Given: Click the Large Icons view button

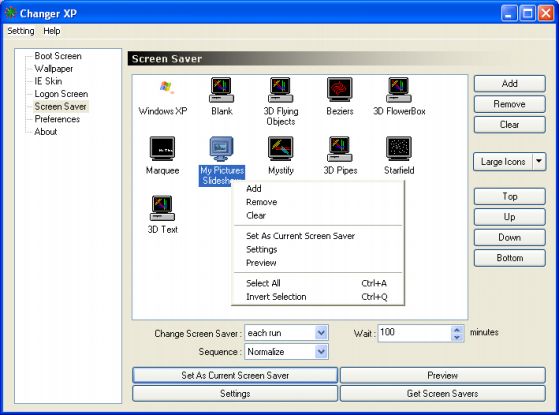Looking at the screenshot, I should [503, 162].
